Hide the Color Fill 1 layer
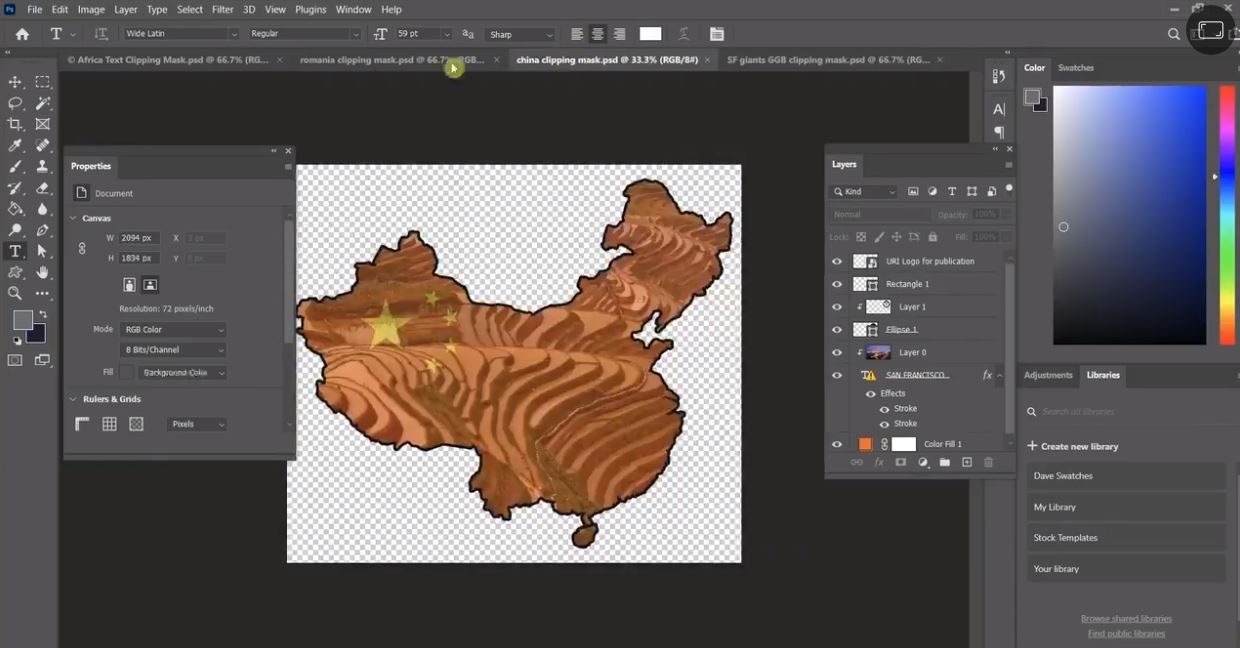1240x648 pixels. [837, 444]
